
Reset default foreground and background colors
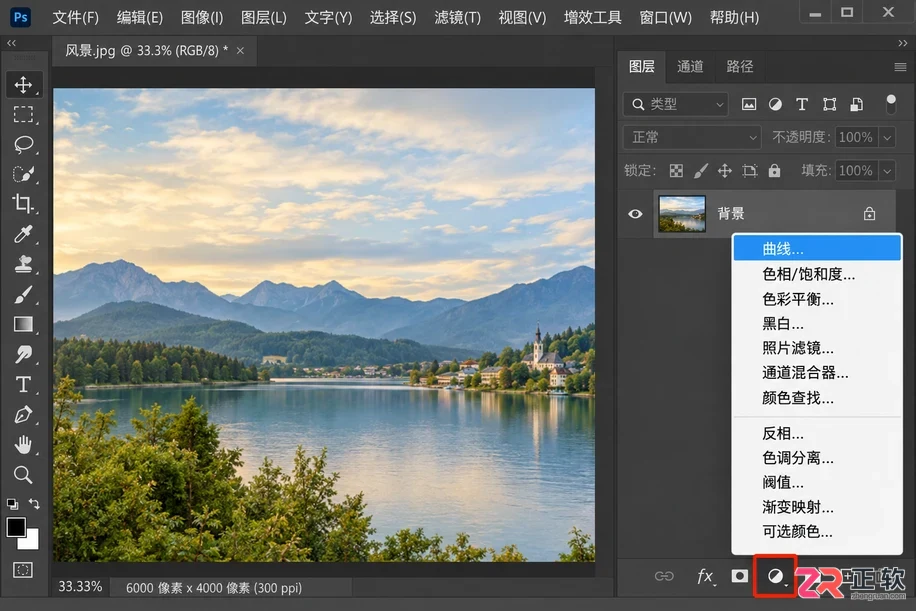coord(12,504)
